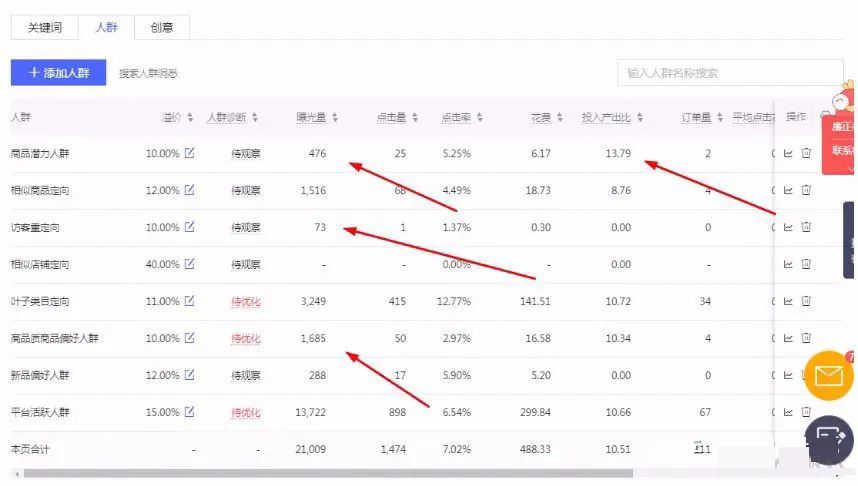858x486 pixels.
Task: Select the 平台活跃人群 name
Action: 40,412
